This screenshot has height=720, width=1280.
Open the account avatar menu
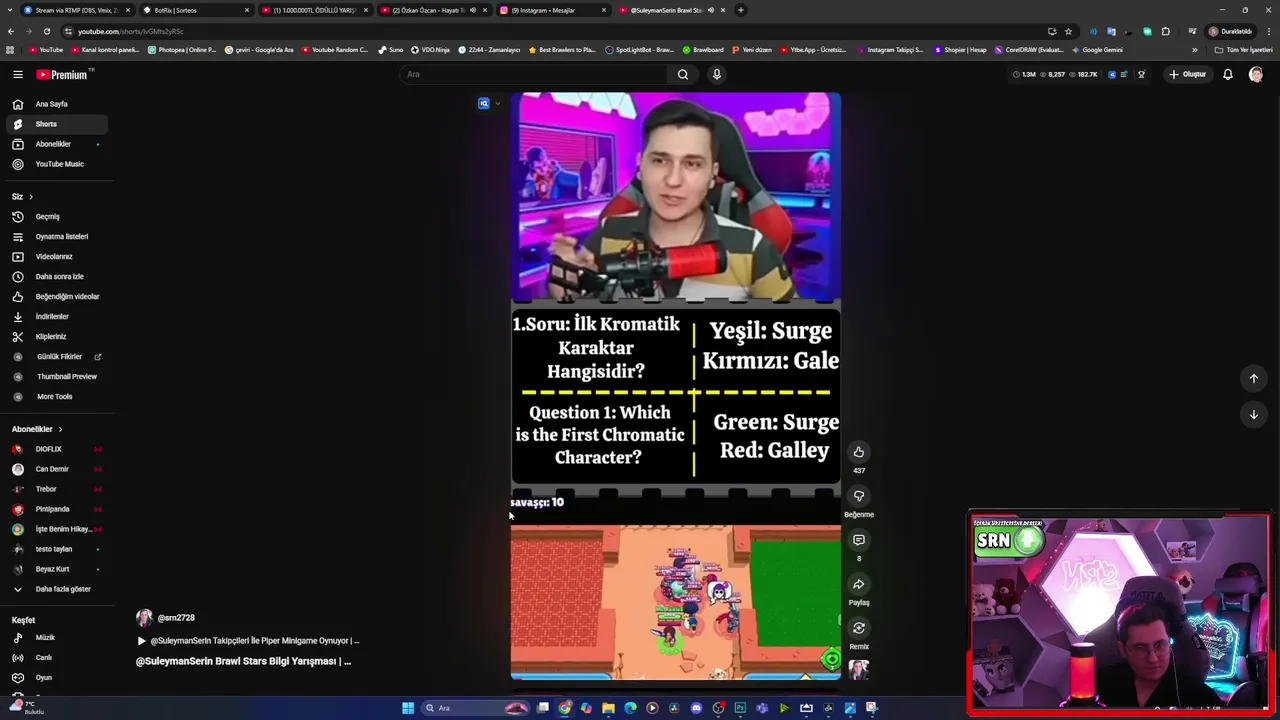coord(1256,74)
